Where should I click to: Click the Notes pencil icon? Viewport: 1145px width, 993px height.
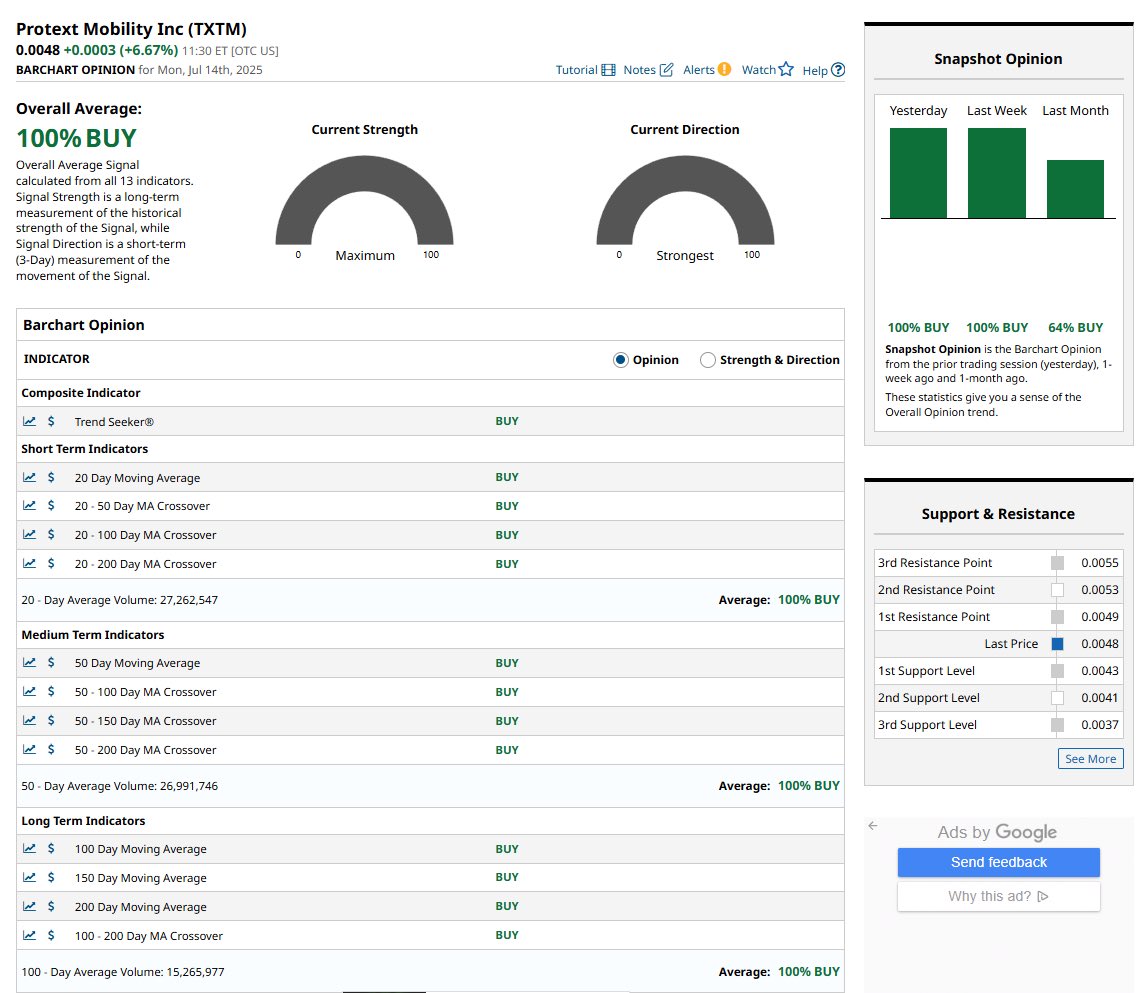(666, 70)
